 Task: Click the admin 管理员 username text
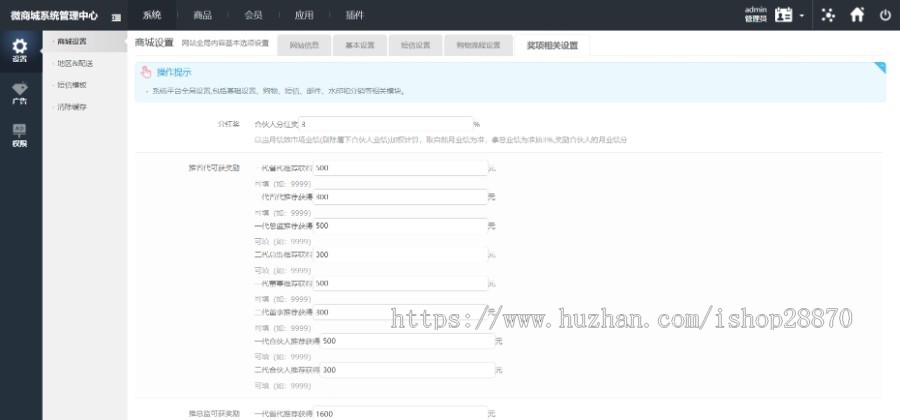coord(756,14)
